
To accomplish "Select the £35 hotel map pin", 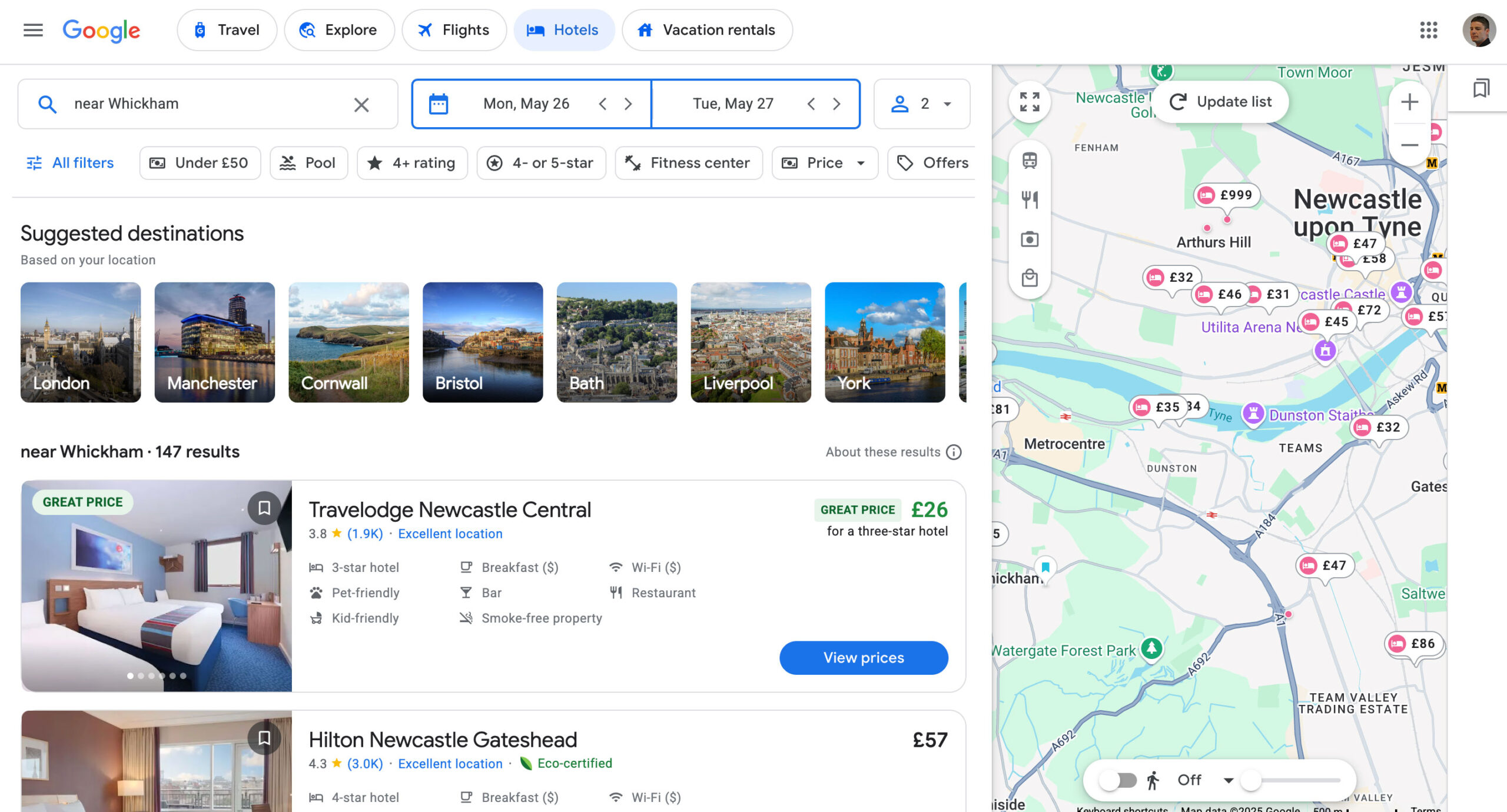I will click(x=1159, y=407).
